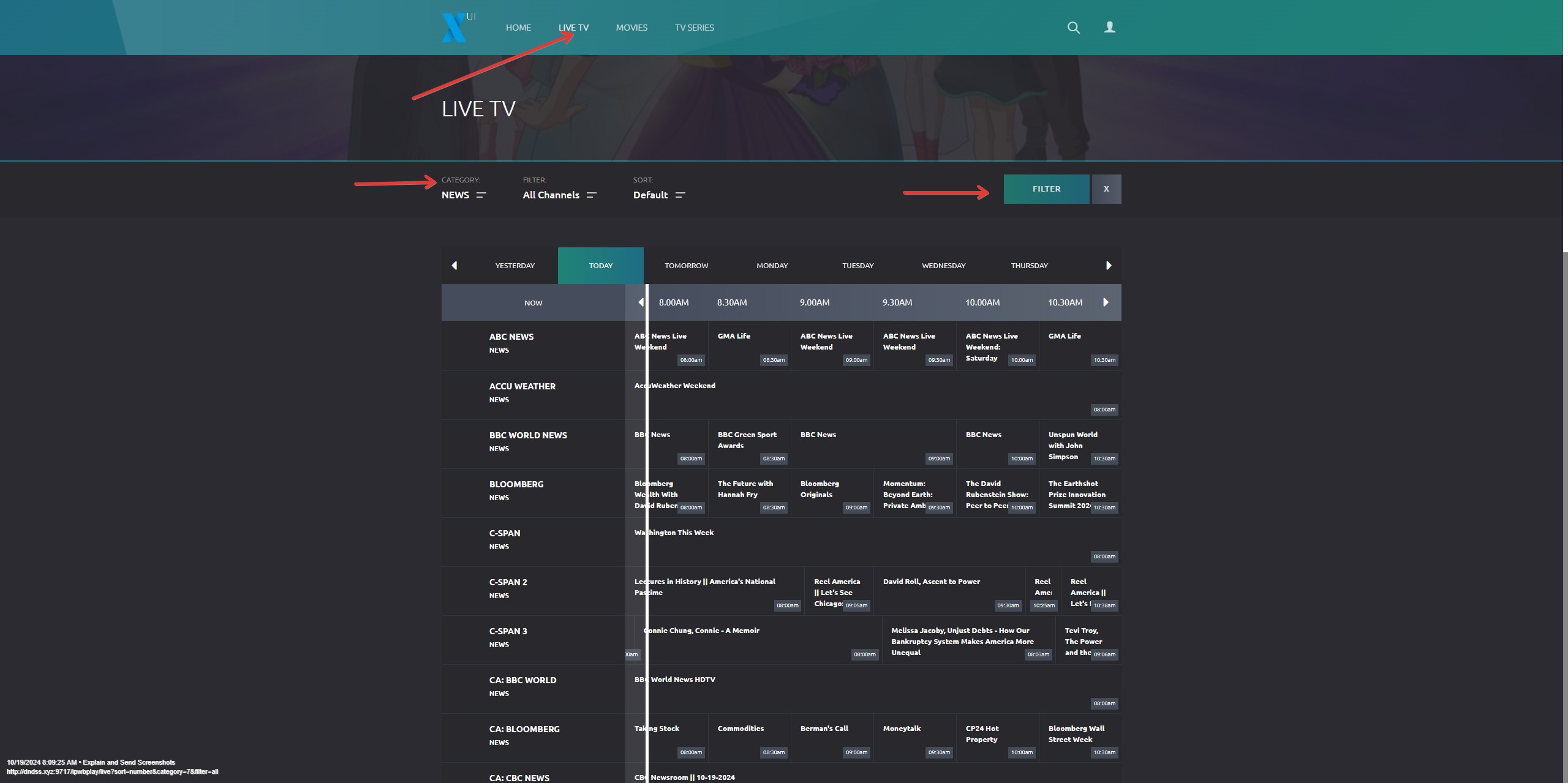Go to later days with right arrow
This screenshot has height=783, width=1568.
click(1109, 266)
